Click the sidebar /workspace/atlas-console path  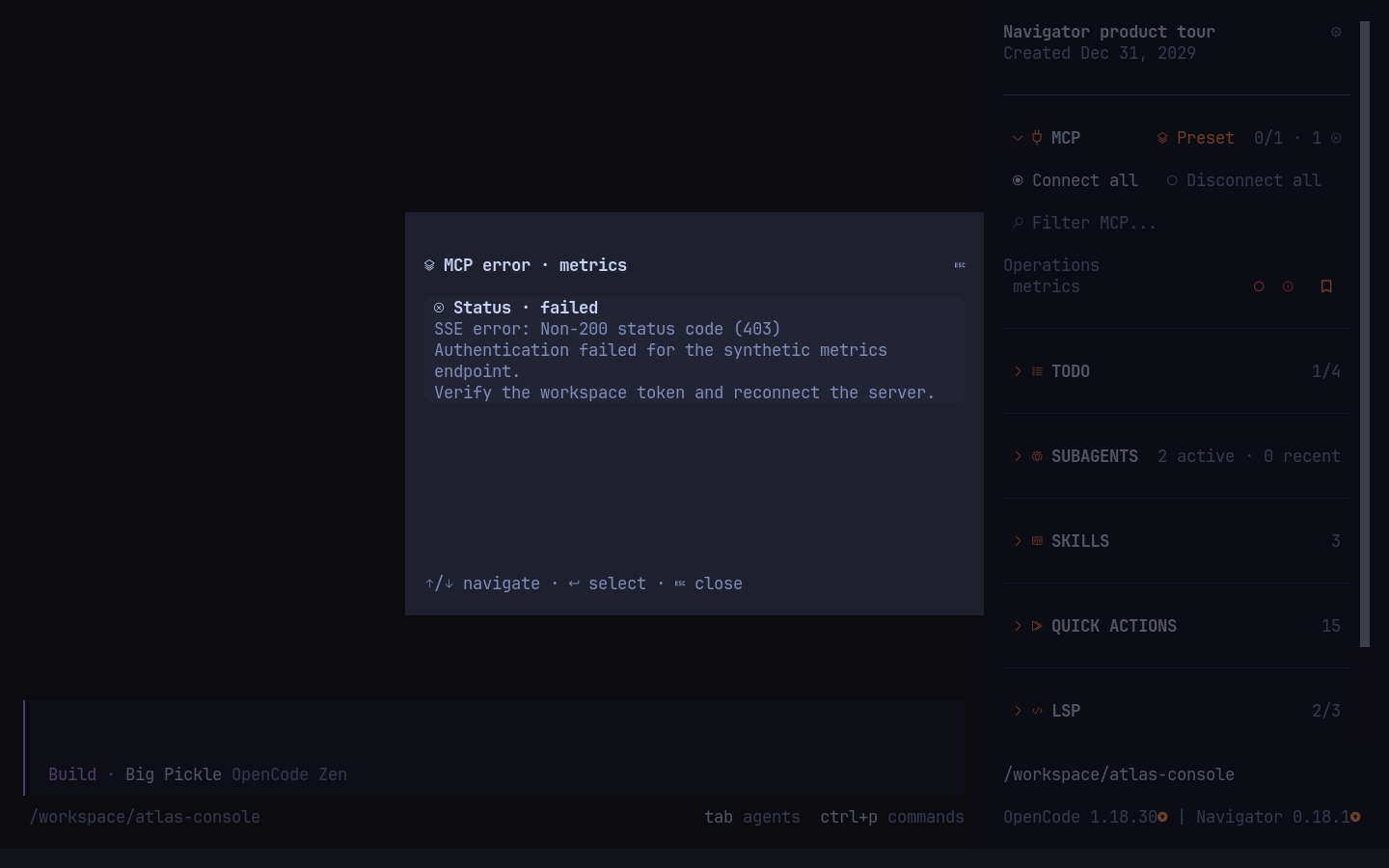point(1119,774)
